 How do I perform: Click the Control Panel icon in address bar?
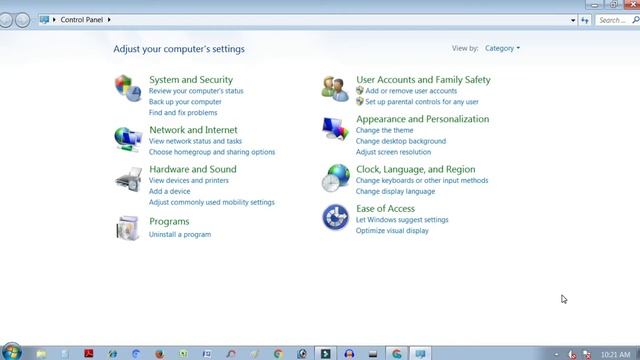pyautogui.click(x=44, y=20)
